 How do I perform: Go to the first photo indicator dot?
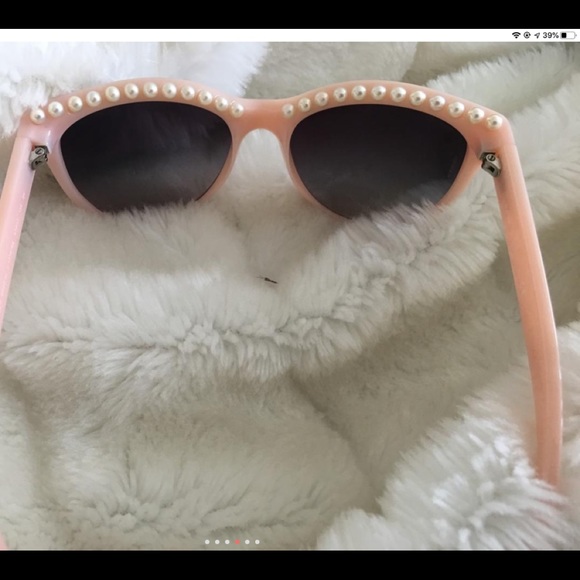207,542
